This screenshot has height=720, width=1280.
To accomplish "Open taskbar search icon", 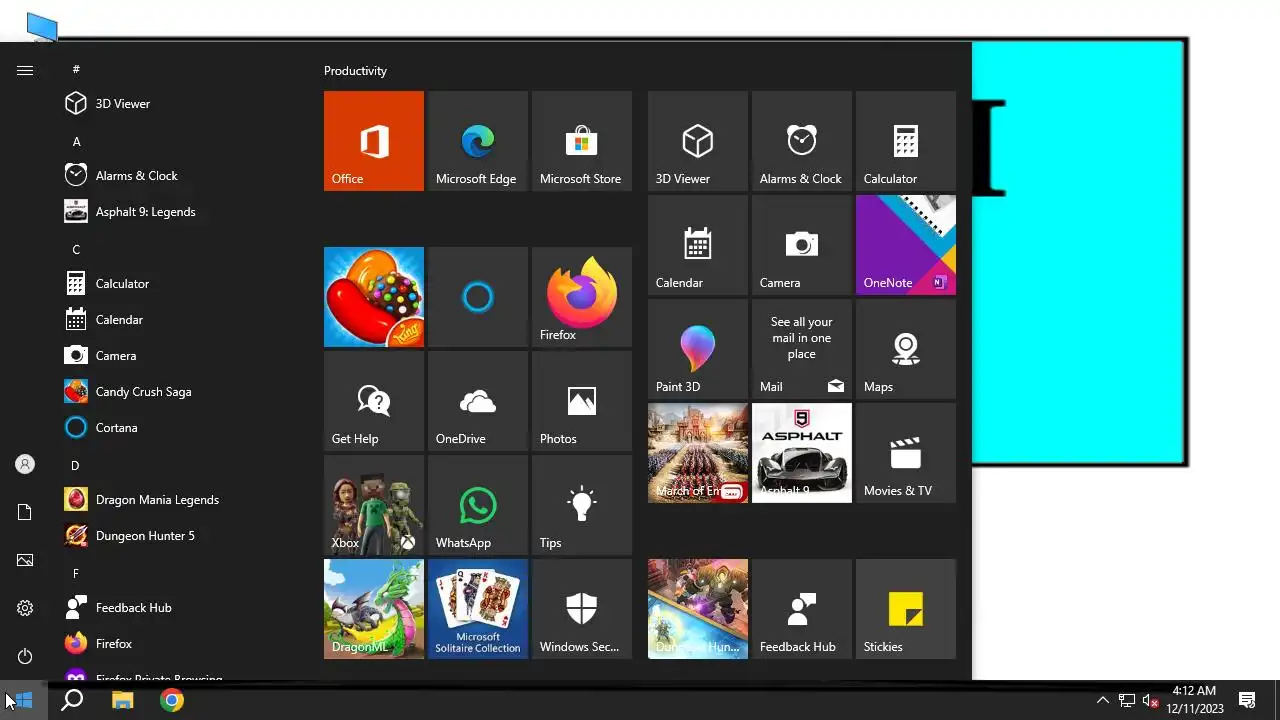I will (x=72, y=700).
